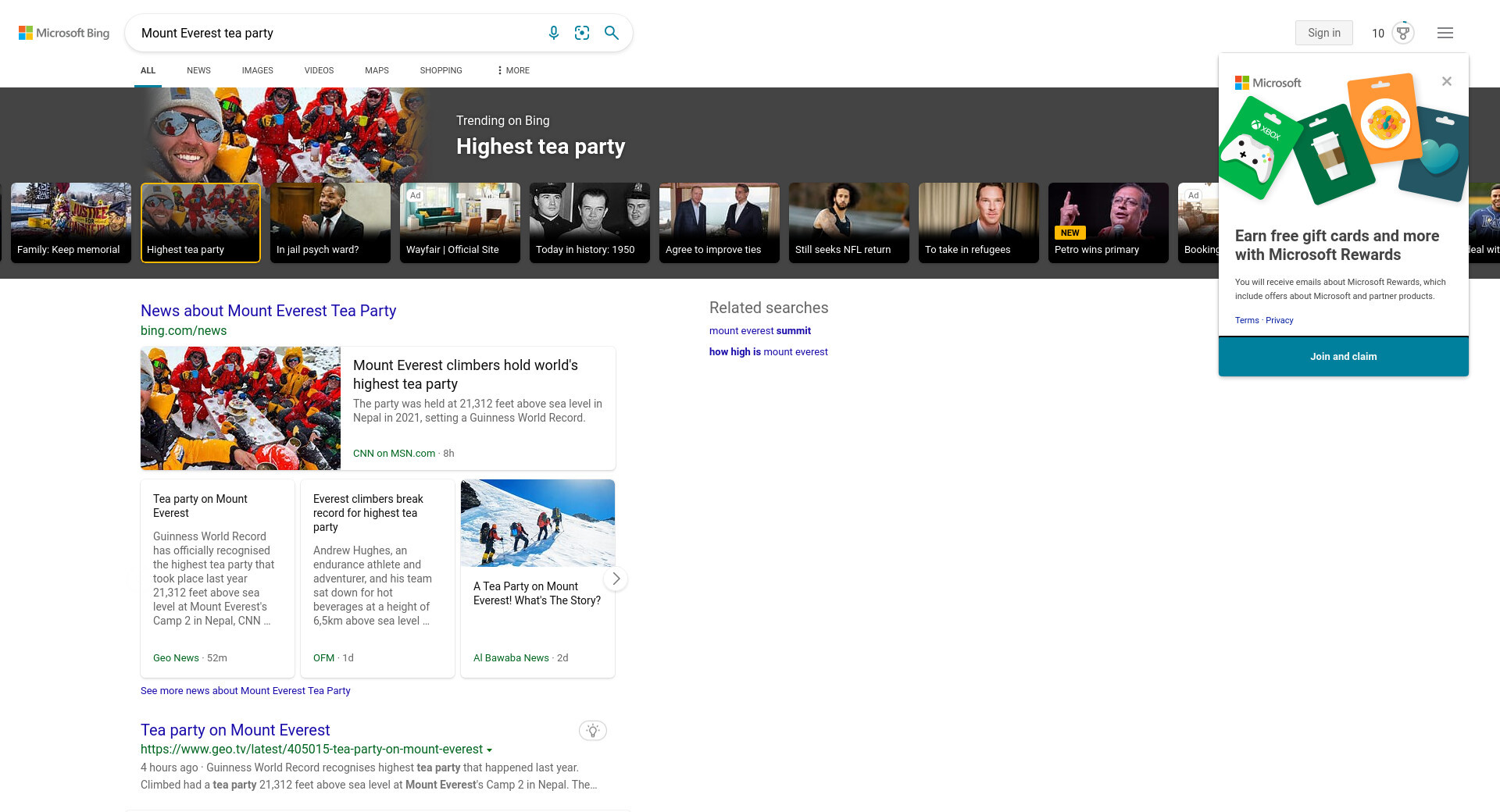Viewport: 1500px width, 812px height.
Task: Open the hamburger settings menu
Action: coord(1445,33)
